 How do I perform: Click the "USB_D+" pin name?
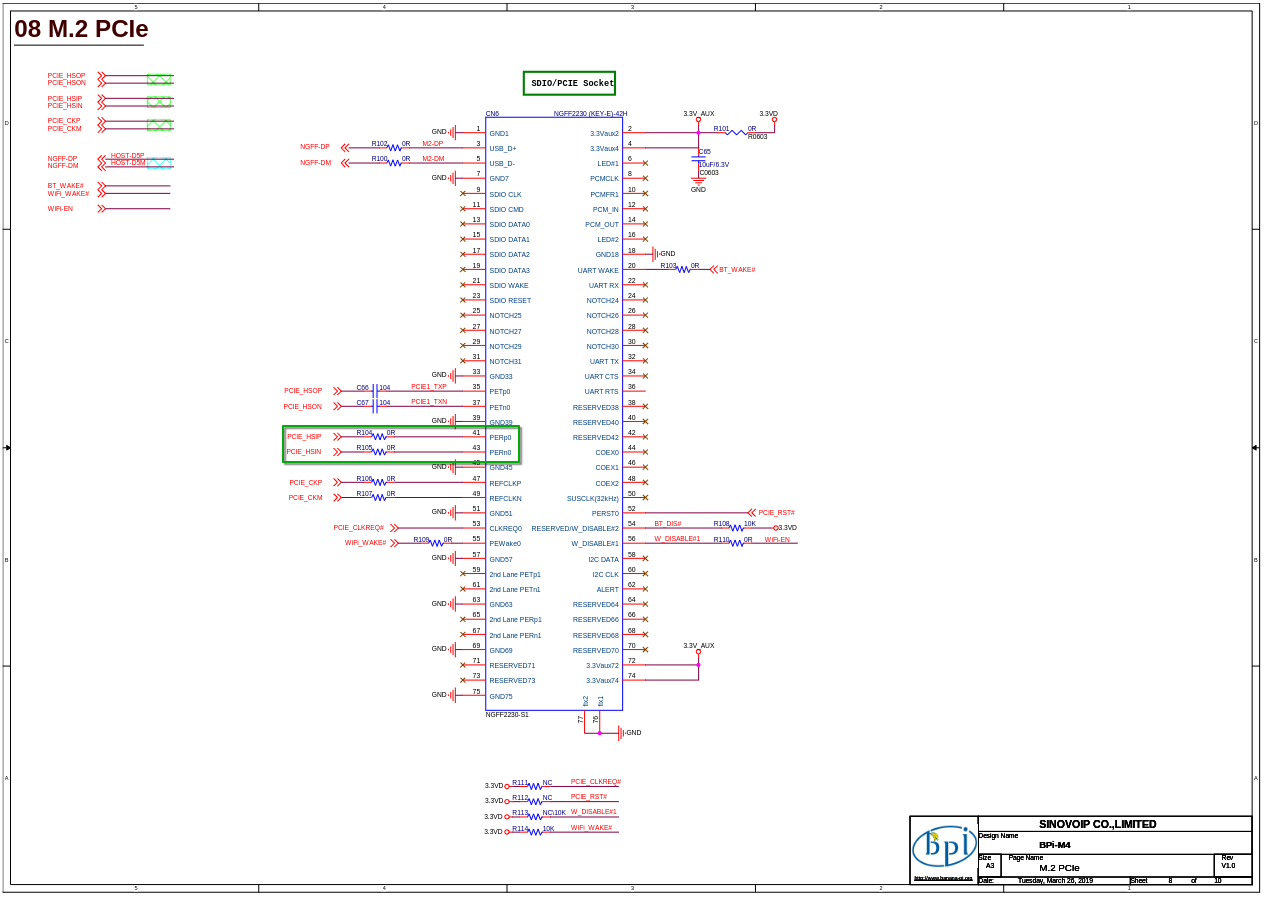coord(503,149)
